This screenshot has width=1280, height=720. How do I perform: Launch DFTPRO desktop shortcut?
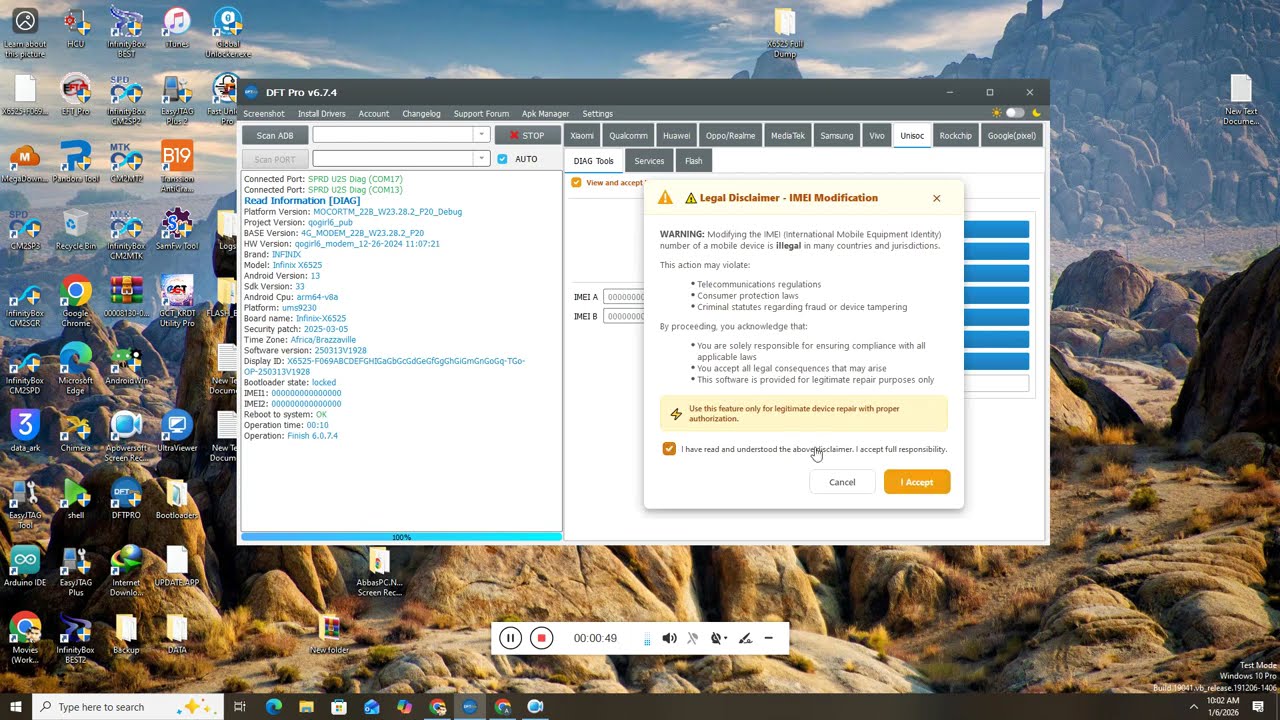[x=126, y=498]
